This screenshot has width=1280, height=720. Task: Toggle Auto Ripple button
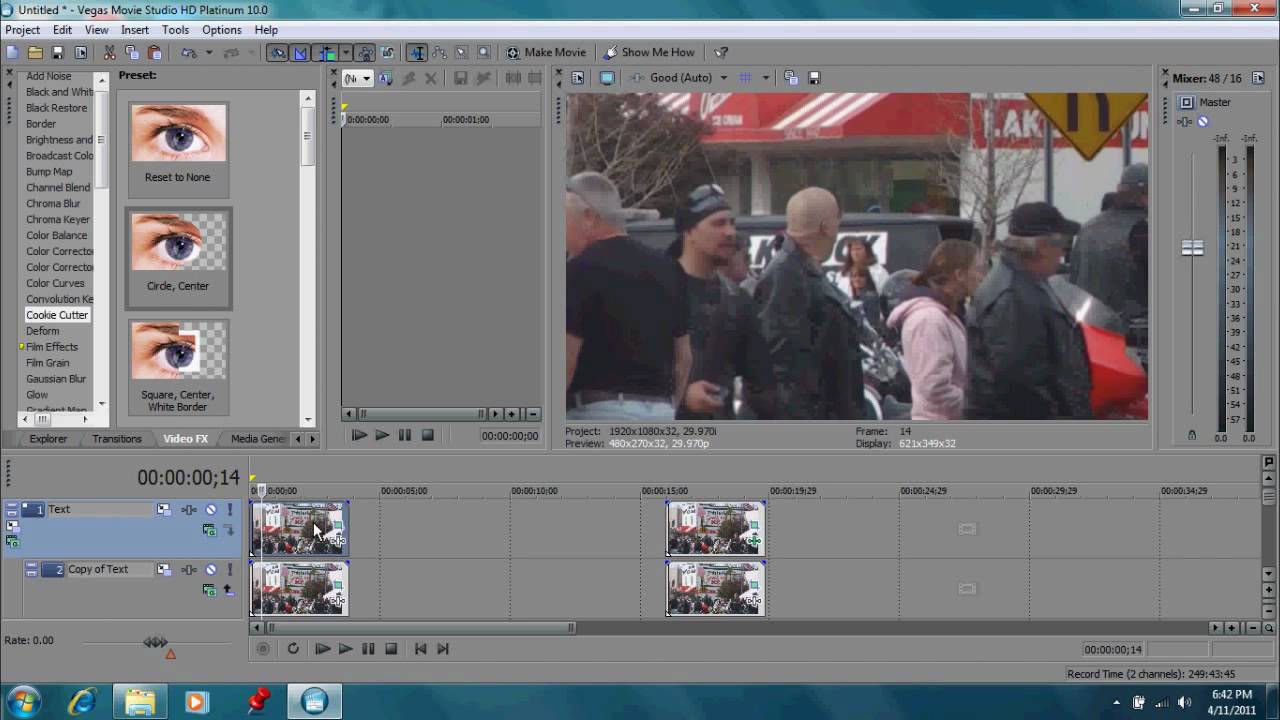point(325,52)
